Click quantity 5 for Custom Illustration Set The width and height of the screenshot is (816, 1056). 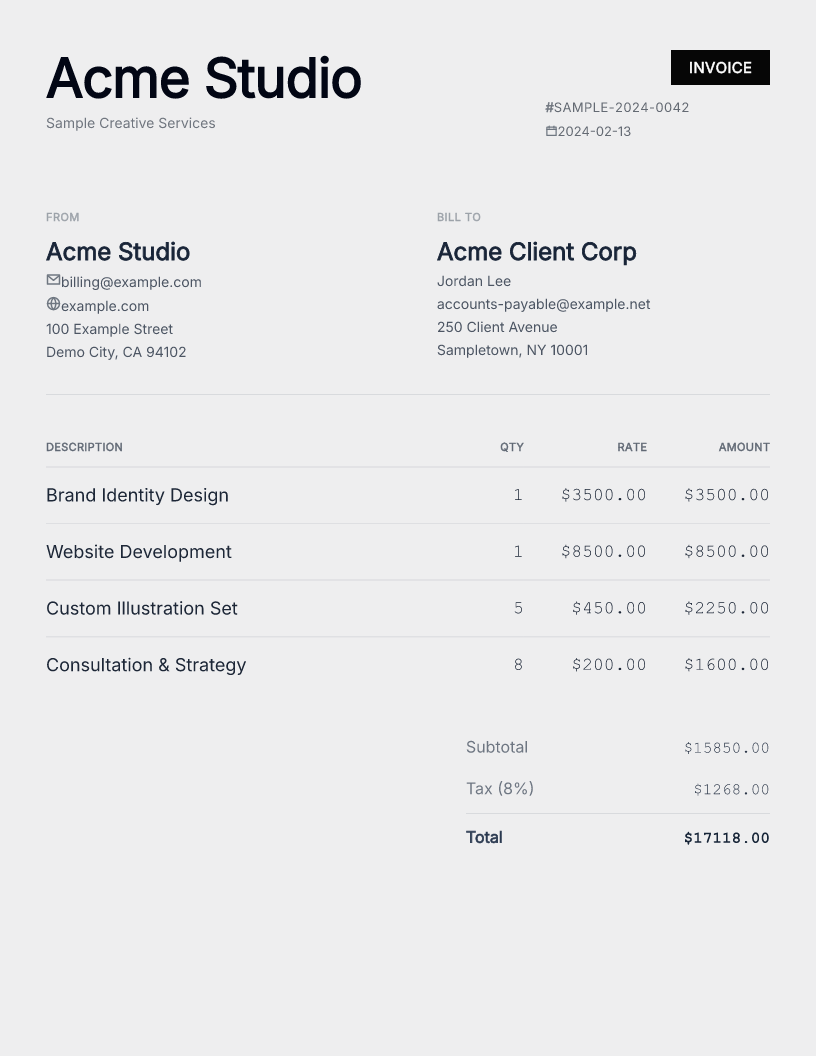pyautogui.click(x=518, y=608)
